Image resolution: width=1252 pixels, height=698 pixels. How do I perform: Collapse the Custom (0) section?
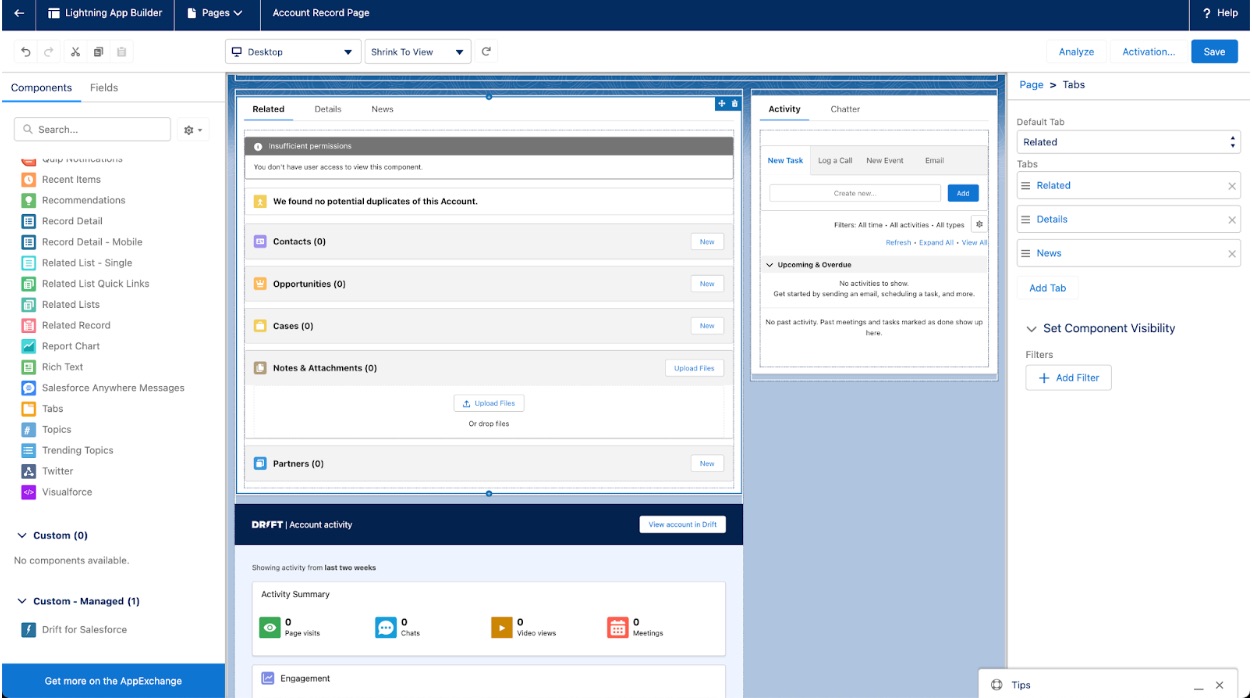22,536
